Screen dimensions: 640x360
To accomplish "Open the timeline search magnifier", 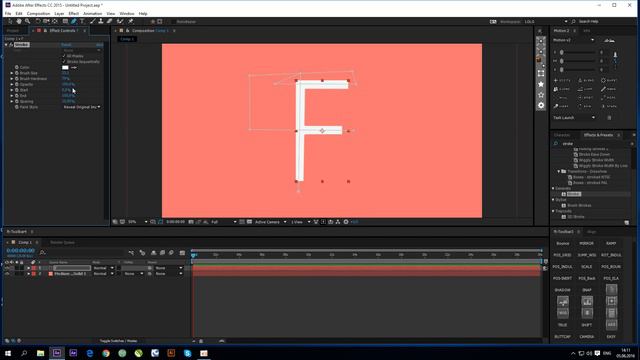I will (42, 253).
